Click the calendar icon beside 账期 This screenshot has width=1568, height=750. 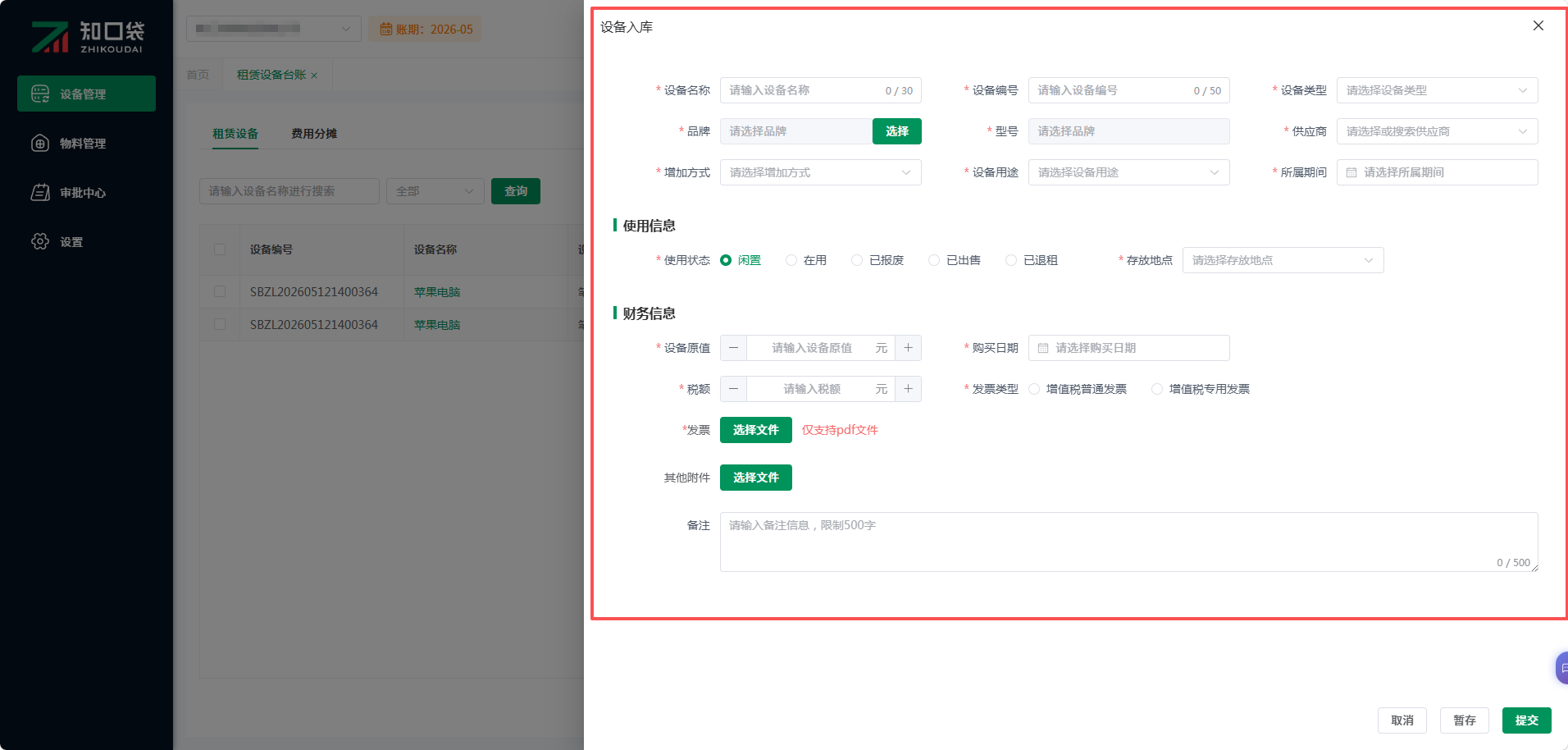tap(385, 30)
